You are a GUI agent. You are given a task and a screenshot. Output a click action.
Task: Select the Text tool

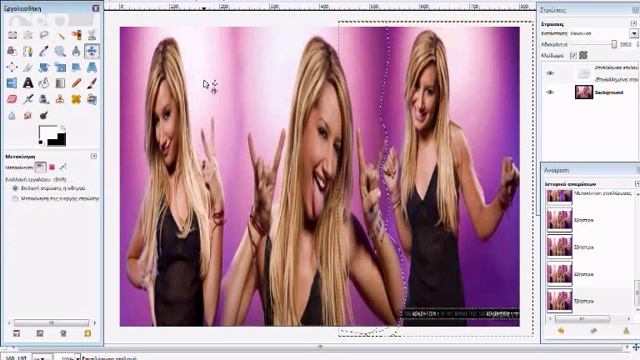(x=28, y=83)
